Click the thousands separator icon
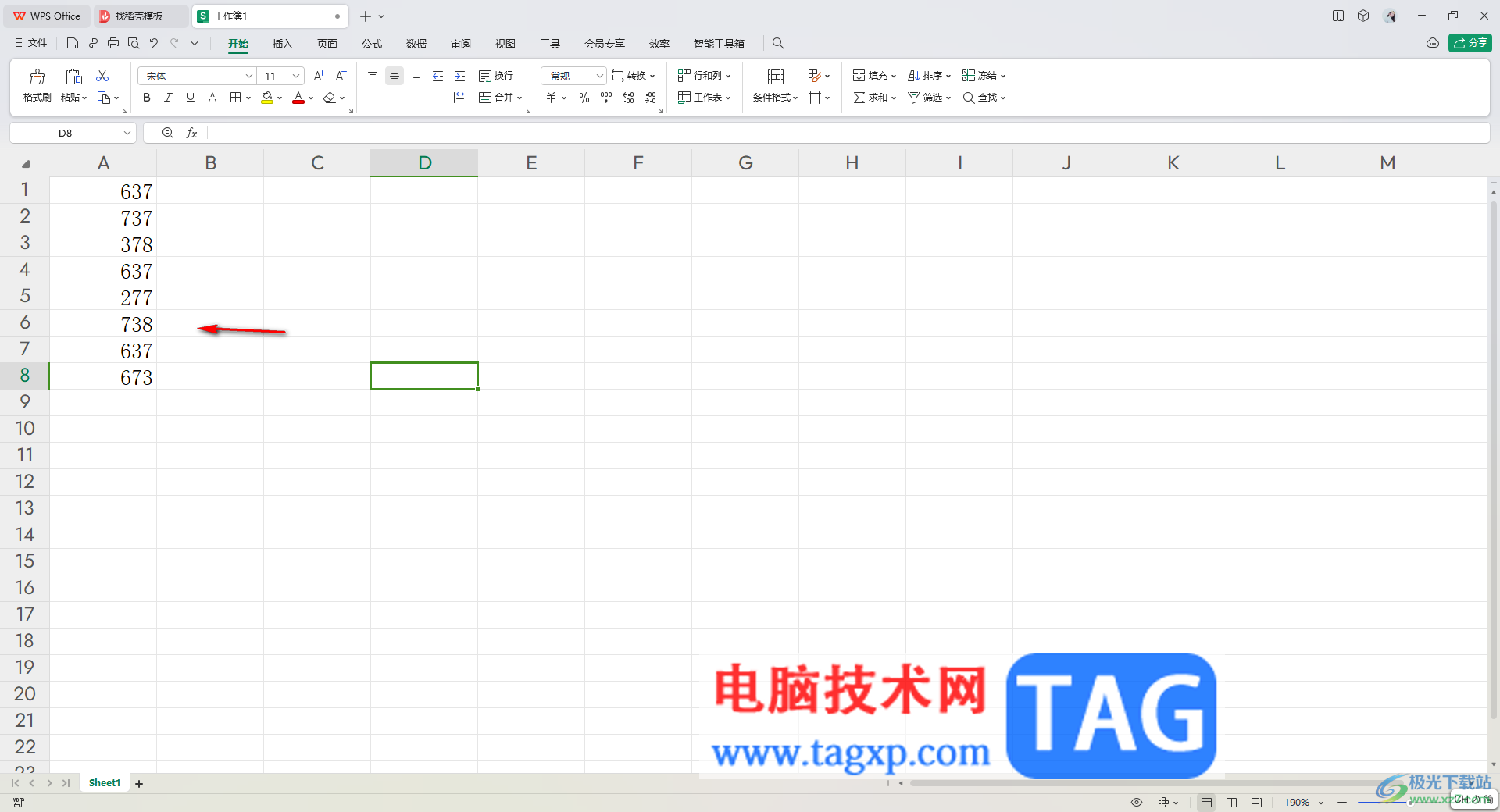This screenshot has height=812, width=1500. [606, 98]
